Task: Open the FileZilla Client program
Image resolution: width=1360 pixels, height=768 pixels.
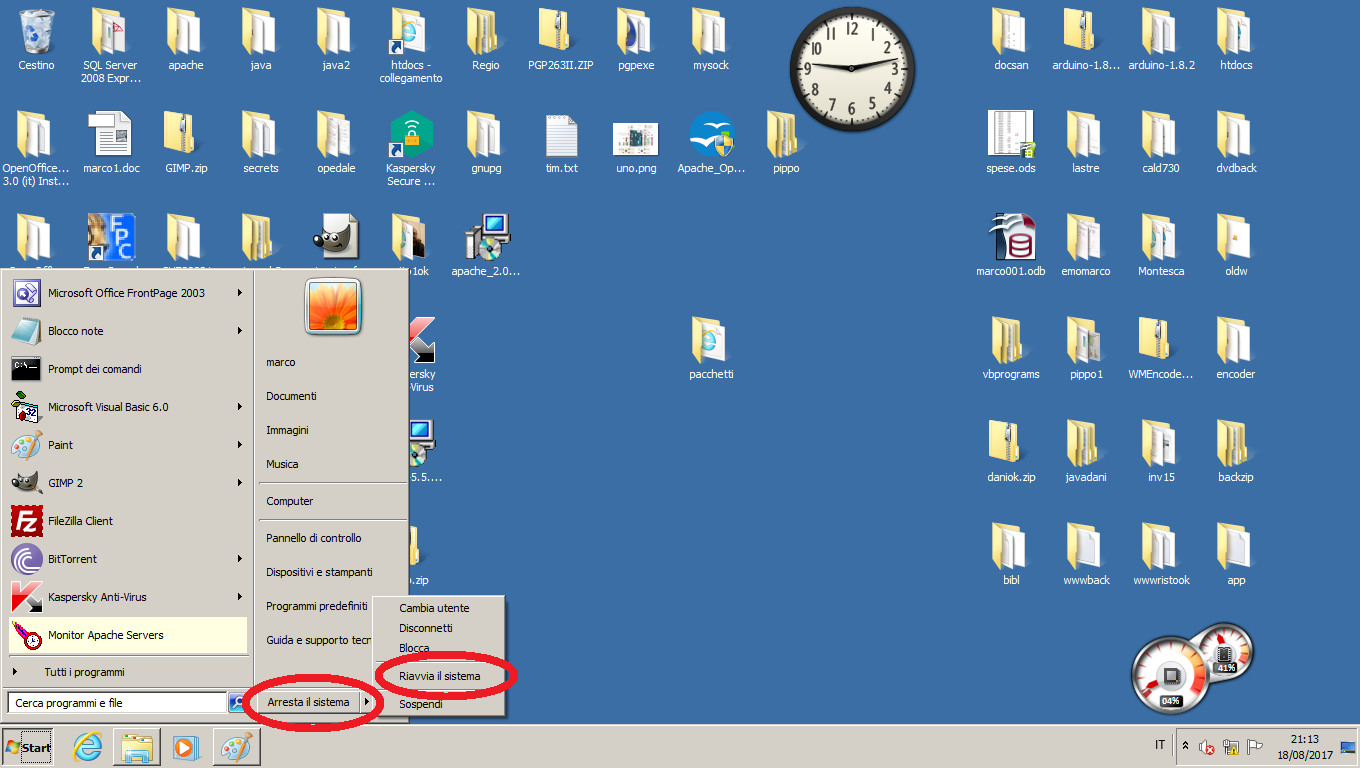Action: point(80,521)
